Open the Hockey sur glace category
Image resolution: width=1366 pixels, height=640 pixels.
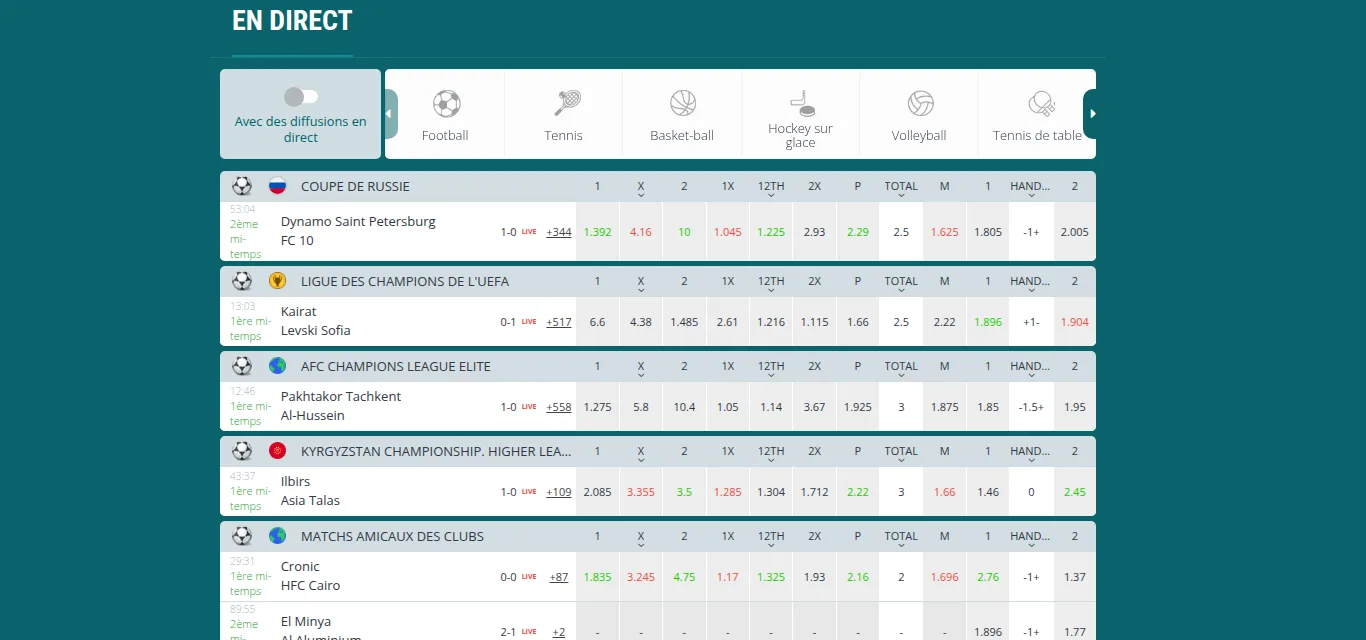click(x=800, y=114)
